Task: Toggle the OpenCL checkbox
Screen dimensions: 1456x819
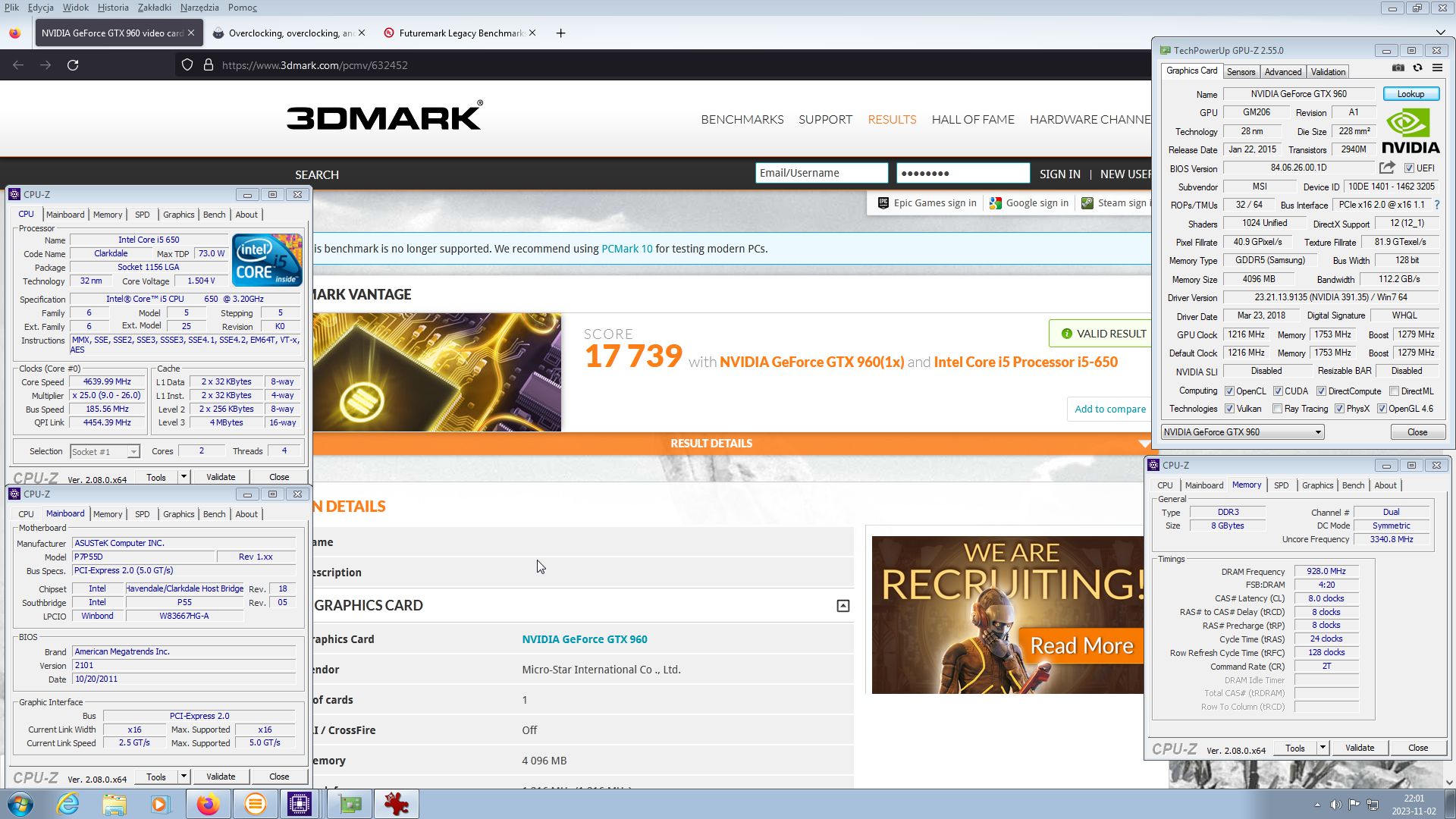Action: pos(1229,391)
